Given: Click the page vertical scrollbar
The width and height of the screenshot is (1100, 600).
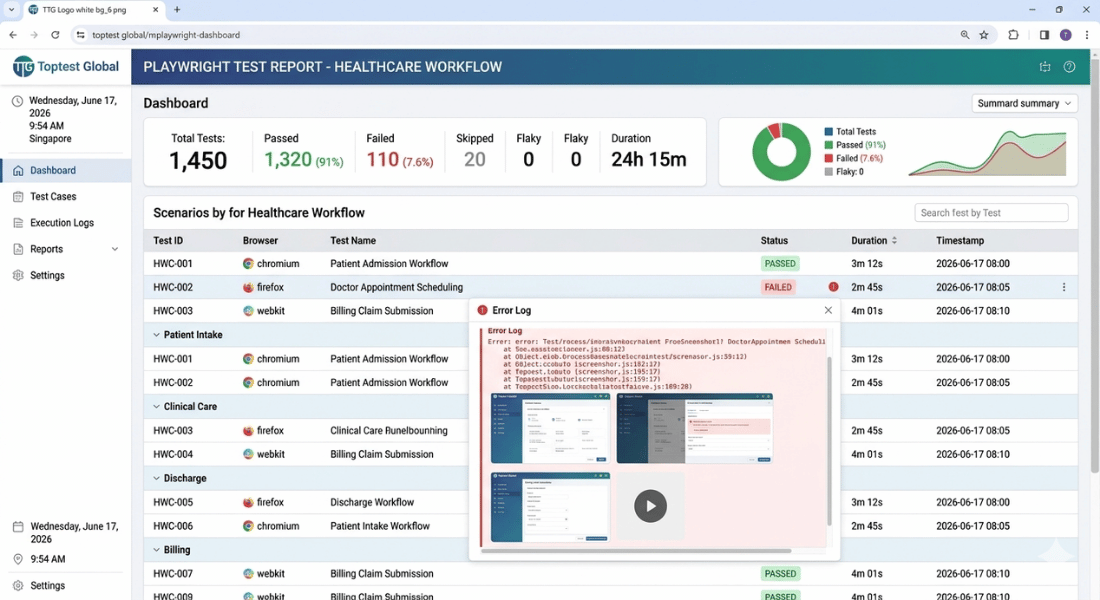Looking at the screenshot, I should point(1094,267).
